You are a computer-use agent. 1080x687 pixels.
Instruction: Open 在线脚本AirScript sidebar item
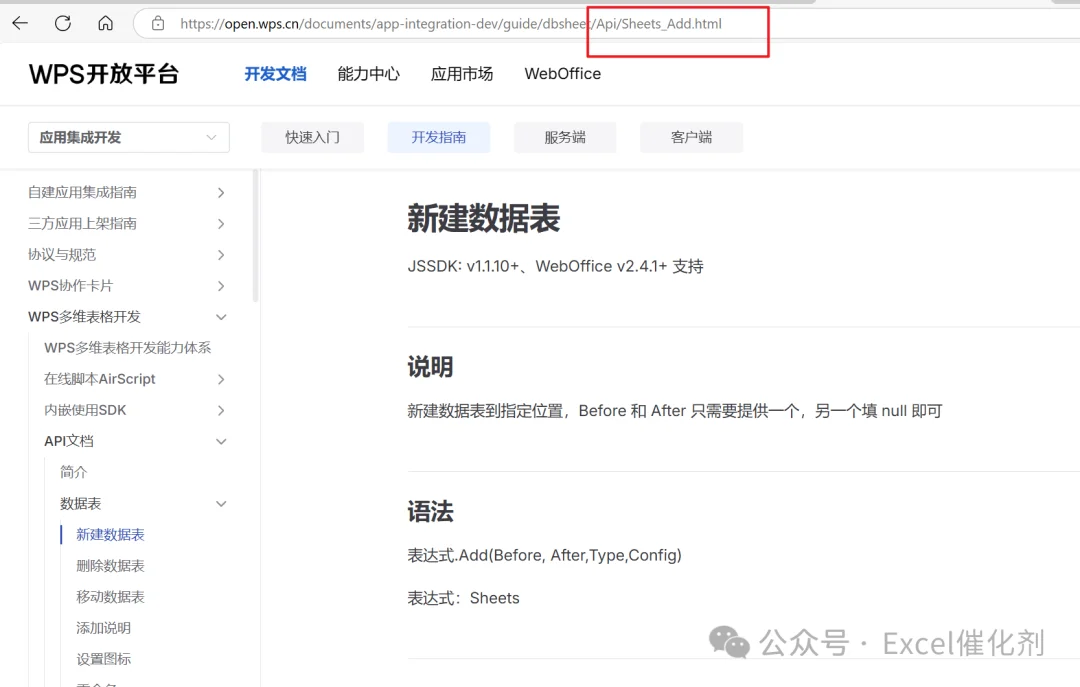pyautogui.click(x=100, y=379)
